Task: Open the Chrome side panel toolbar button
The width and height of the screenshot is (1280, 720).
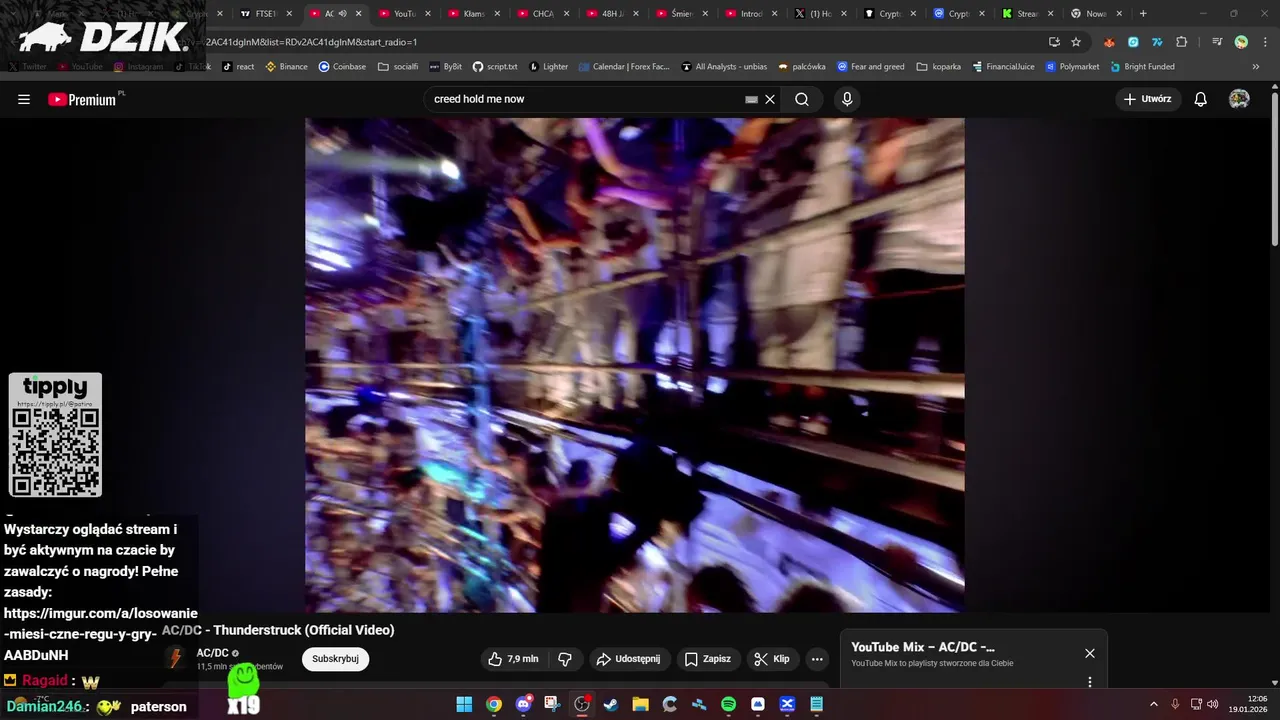Action: (1217, 42)
